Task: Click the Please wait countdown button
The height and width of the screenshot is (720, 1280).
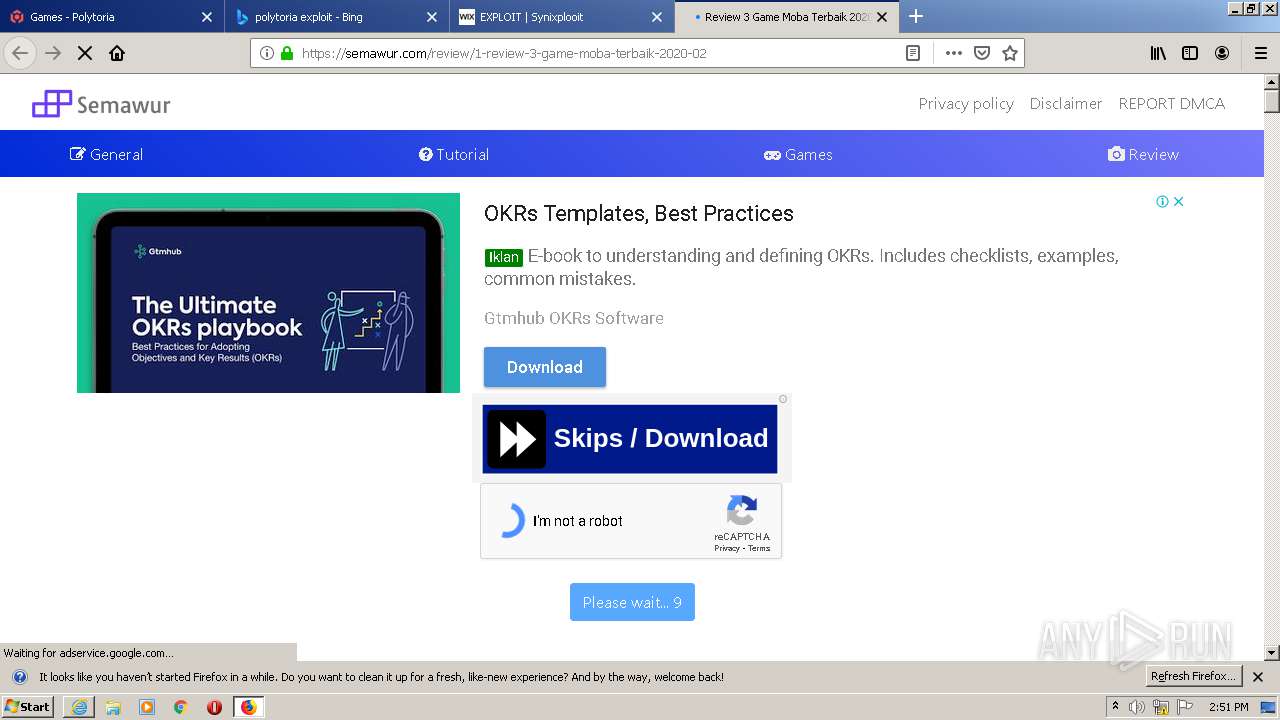Action: (x=632, y=602)
